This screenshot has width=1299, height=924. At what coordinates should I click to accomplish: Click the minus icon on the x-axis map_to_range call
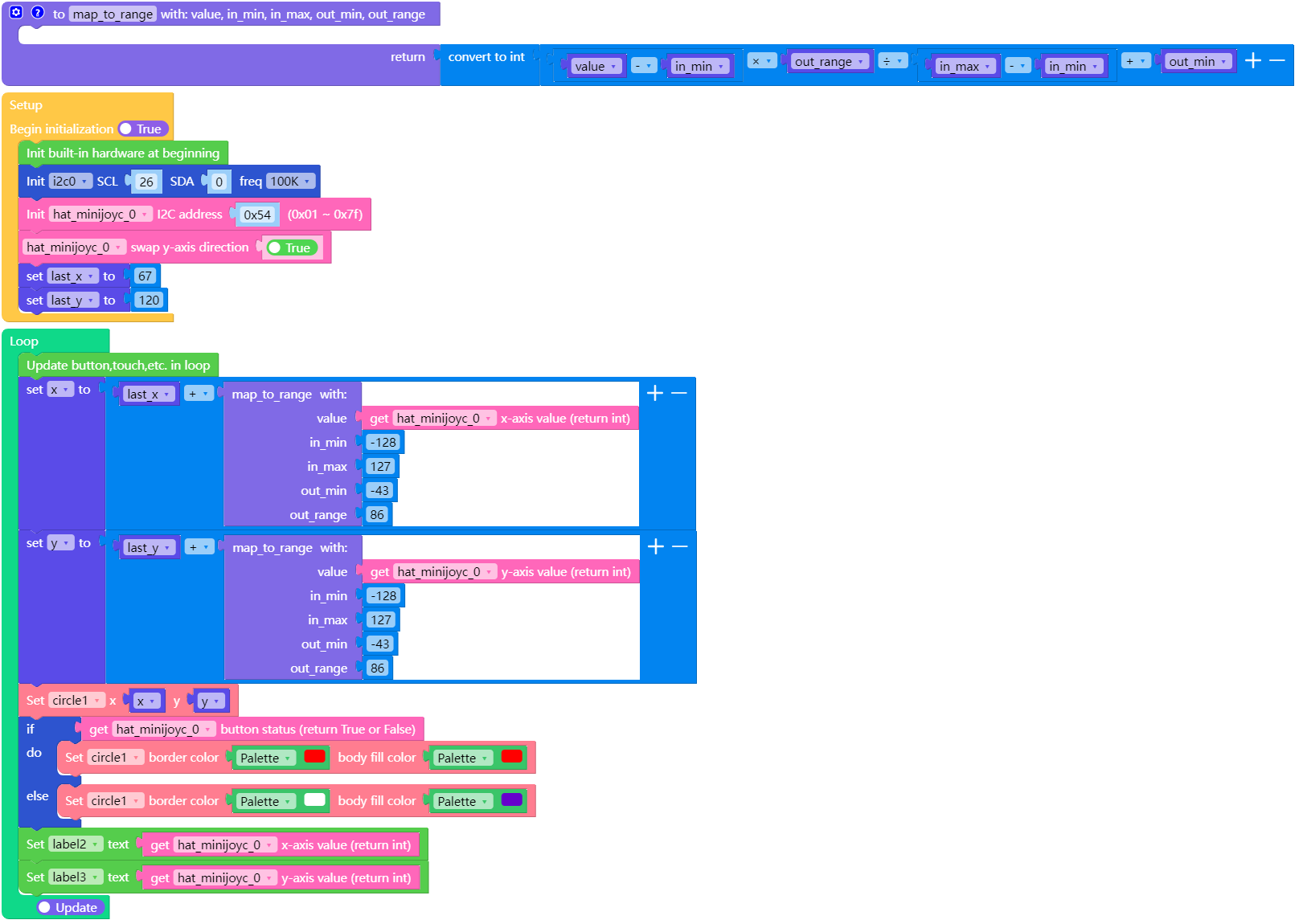point(679,393)
